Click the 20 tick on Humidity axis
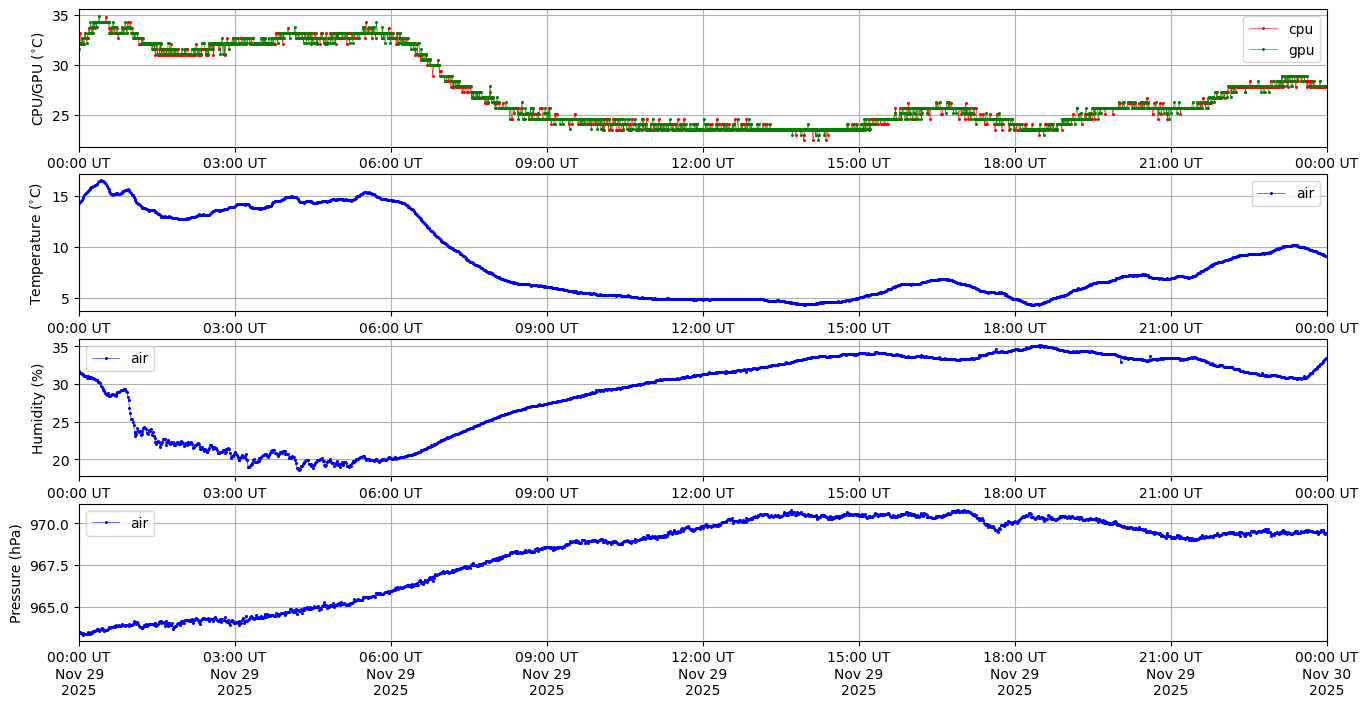 (61, 460)
